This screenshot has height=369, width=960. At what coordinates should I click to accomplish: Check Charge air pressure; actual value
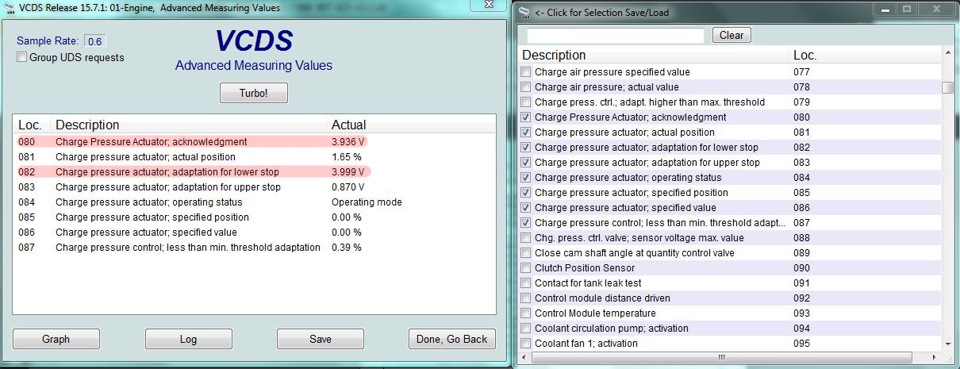click(525, 87)
